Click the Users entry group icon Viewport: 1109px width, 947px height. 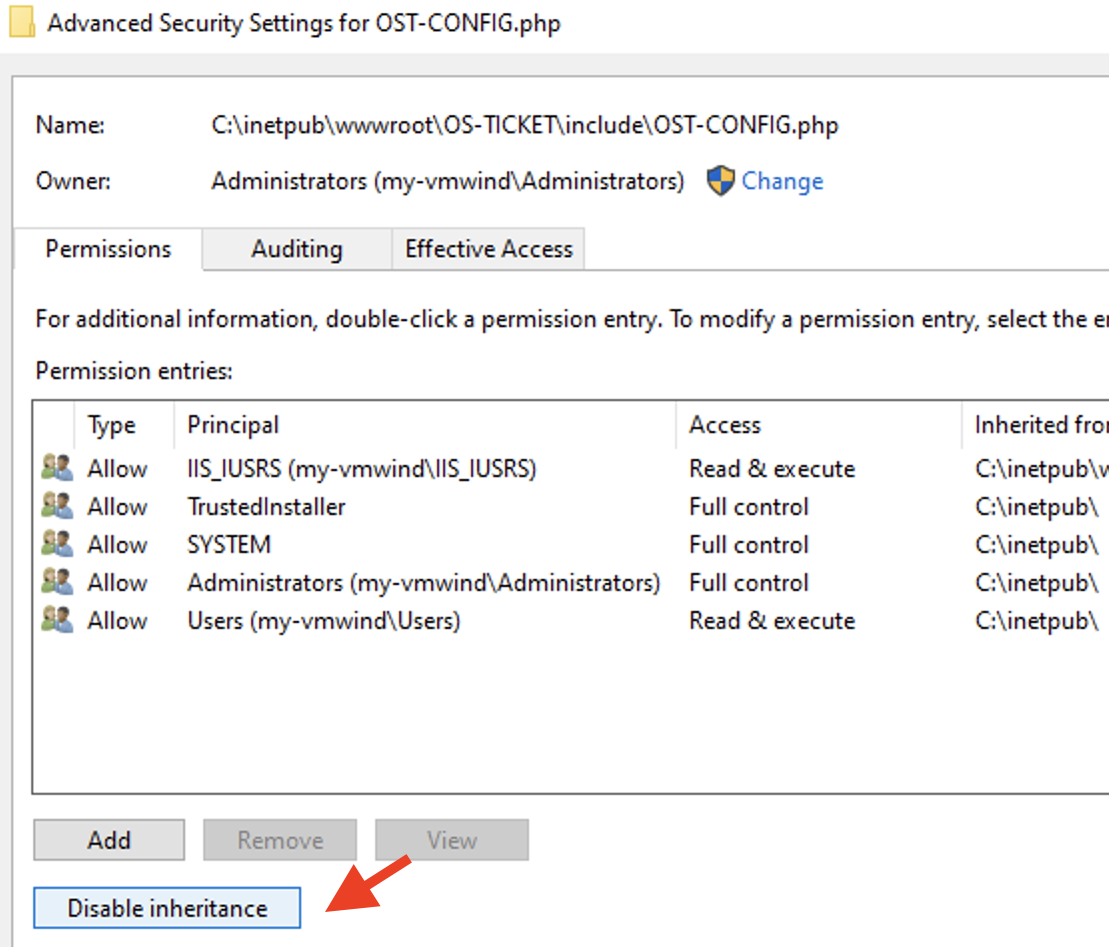[x=57, y=620]
